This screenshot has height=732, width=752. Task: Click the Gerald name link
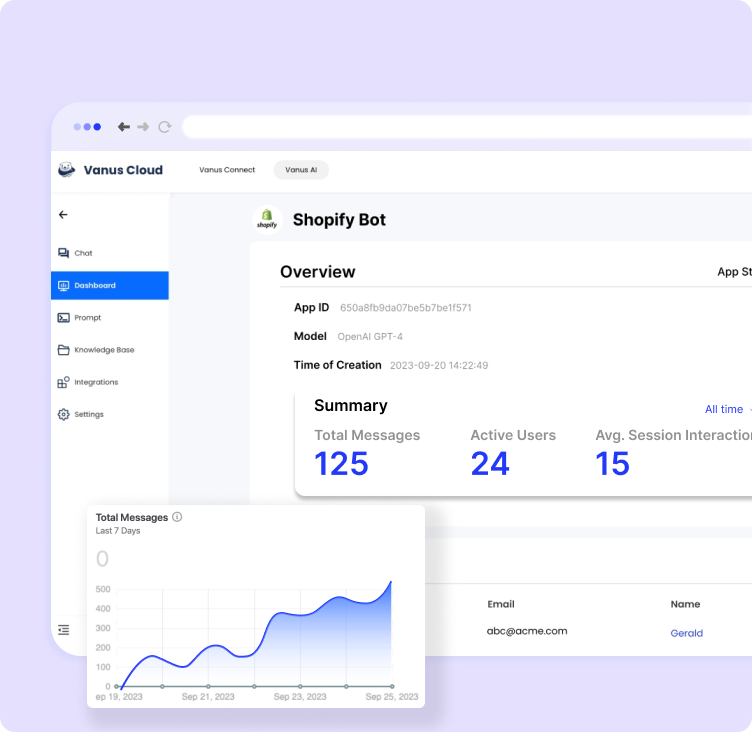click(x=686, y=633)
